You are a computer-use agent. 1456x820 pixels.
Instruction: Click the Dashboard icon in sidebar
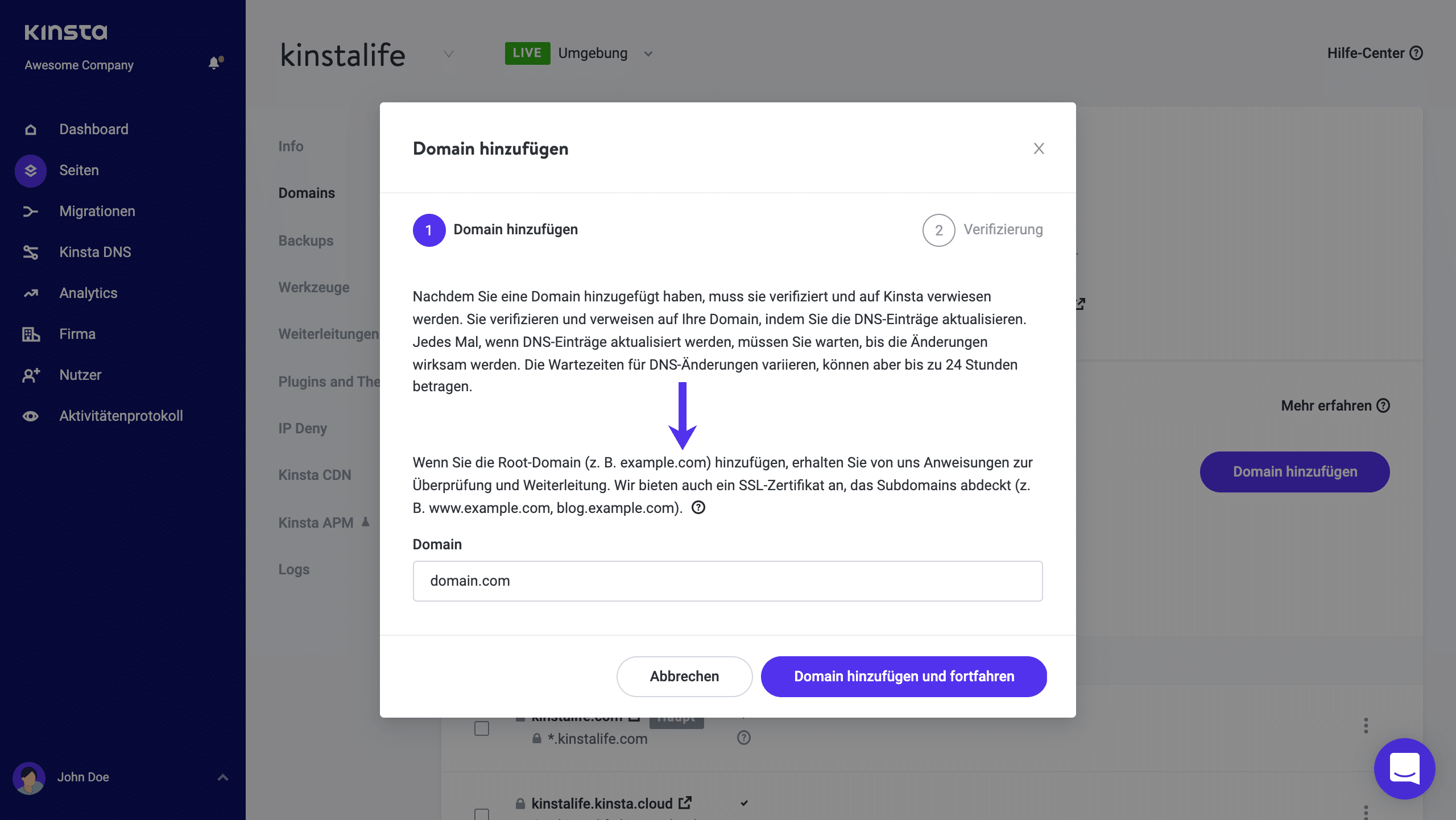coord(29,129)
